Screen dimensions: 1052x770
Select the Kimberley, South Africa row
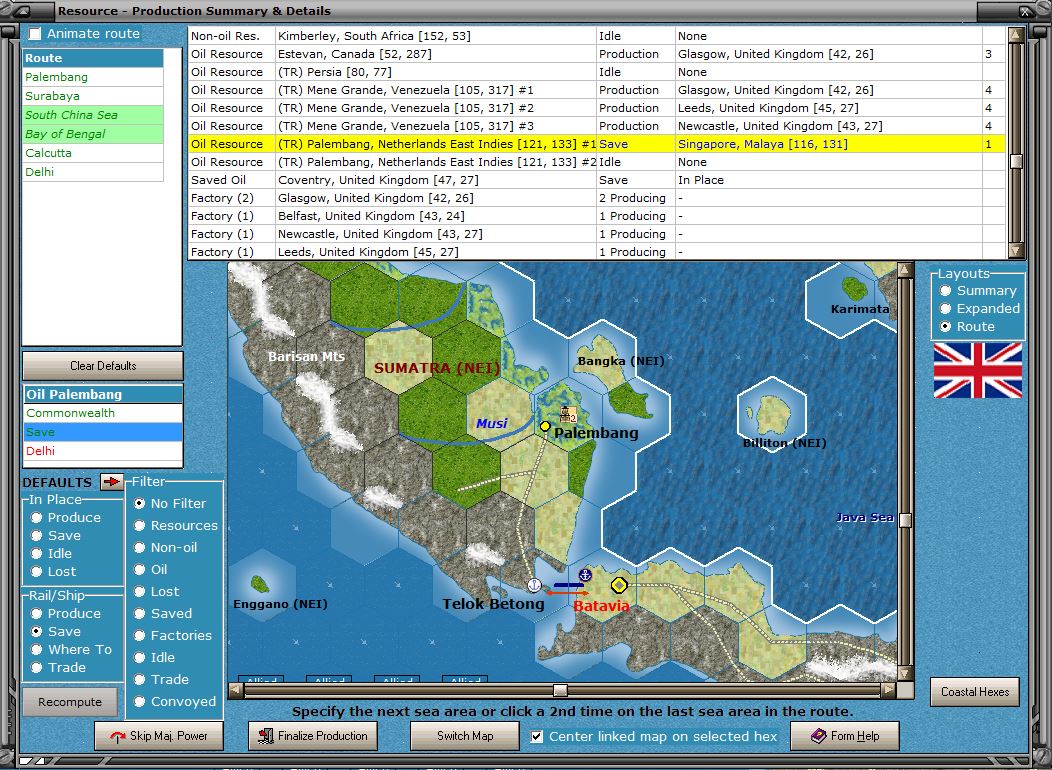click(x=596, y=36)
